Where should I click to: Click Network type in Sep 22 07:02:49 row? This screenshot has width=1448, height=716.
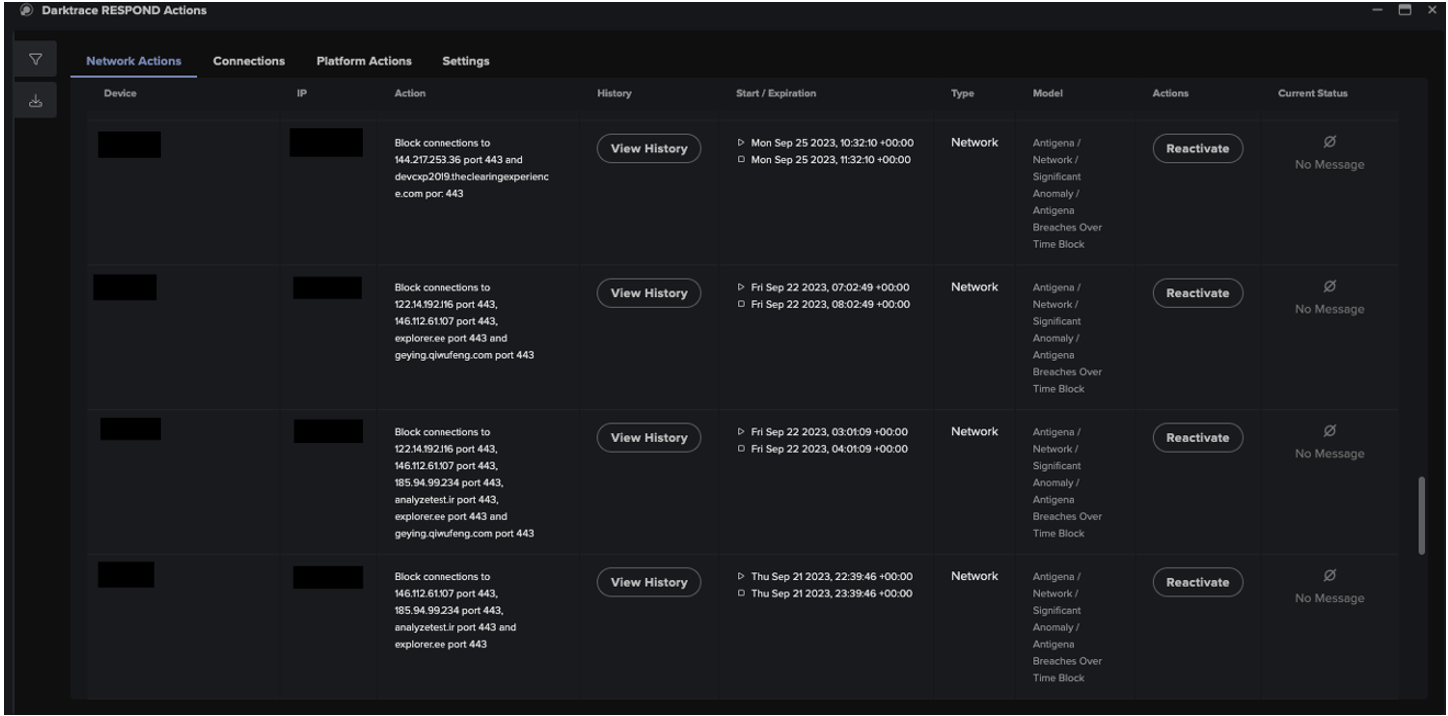pos(974,287)
